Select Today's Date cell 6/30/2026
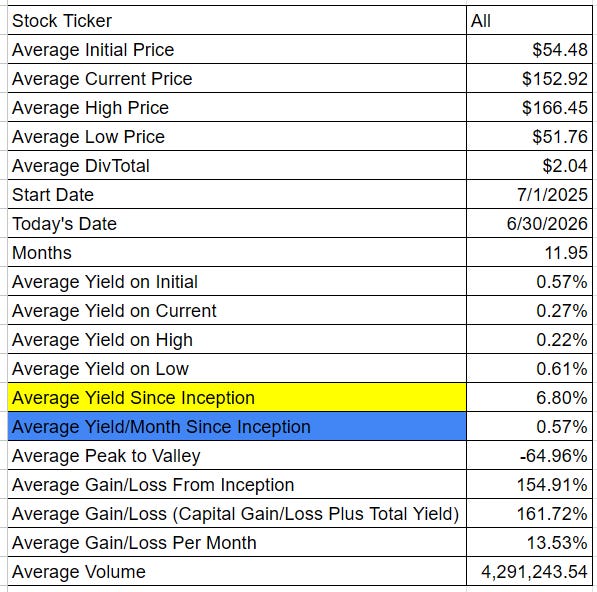 click(x=529, y=223)
